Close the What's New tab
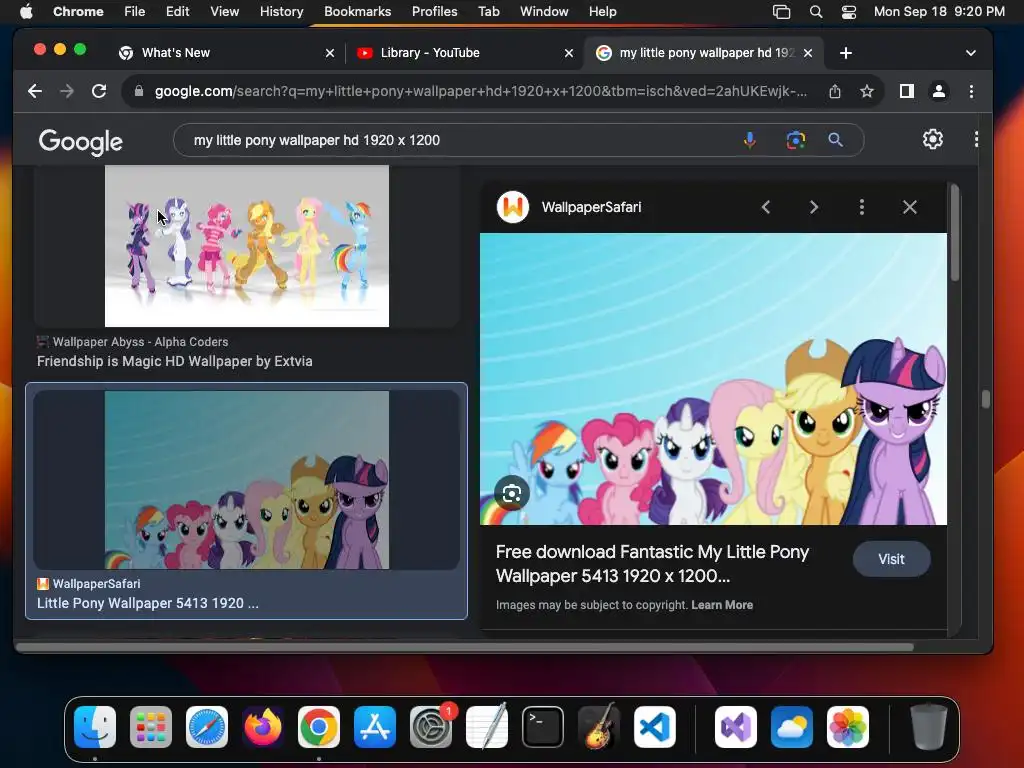The height and width of the screenshot is (768, 1024). tap(330, 53)
